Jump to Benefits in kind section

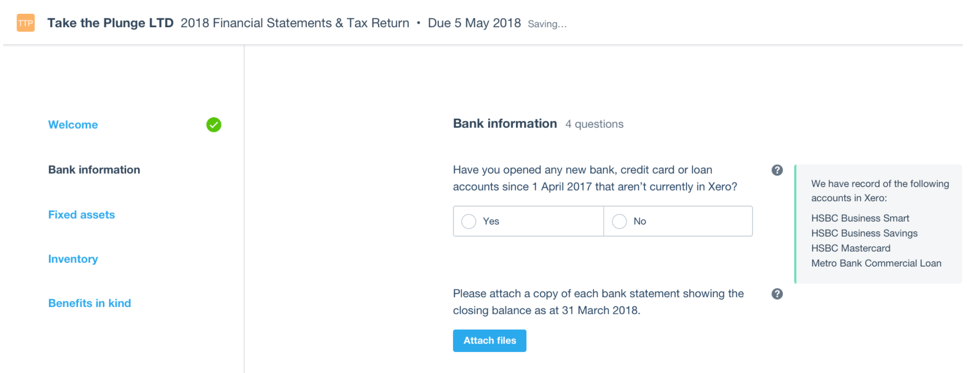(90, 304)
